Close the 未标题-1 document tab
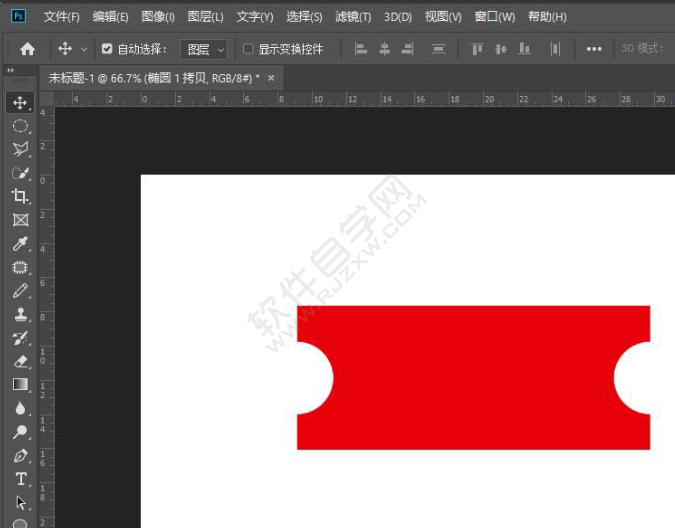The image size is (675, 528). [268, 78]
